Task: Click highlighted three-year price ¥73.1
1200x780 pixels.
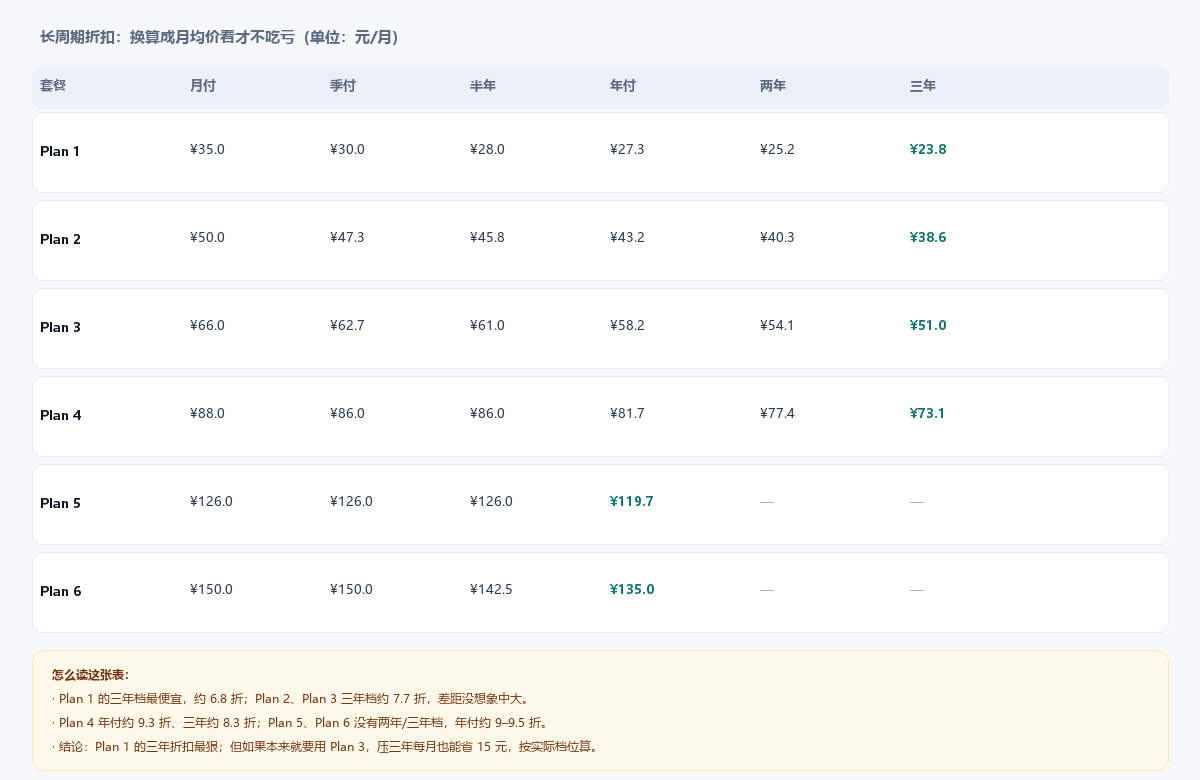Action: (928, 413)
